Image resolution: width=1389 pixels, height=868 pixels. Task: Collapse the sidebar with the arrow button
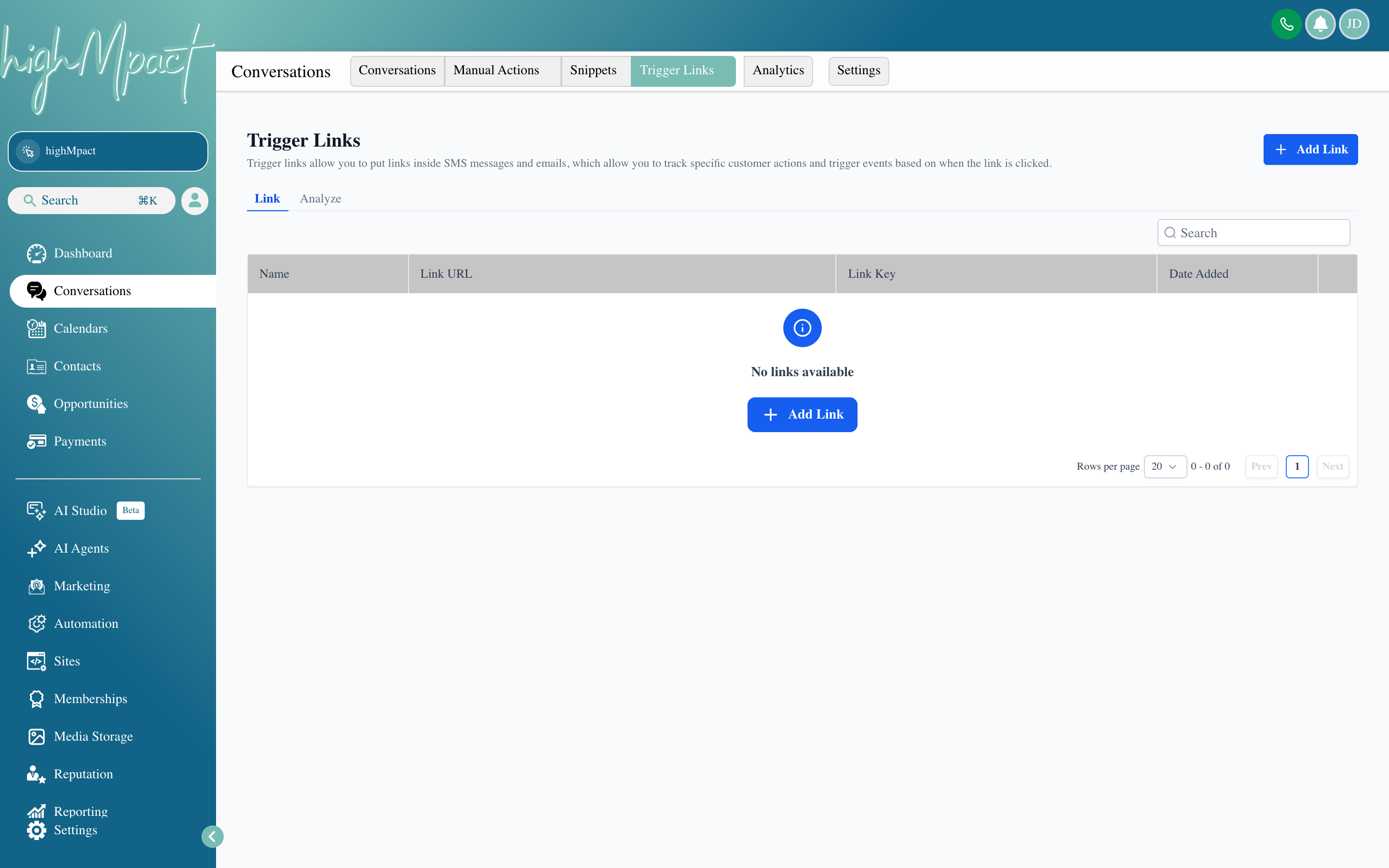[212, 837]
